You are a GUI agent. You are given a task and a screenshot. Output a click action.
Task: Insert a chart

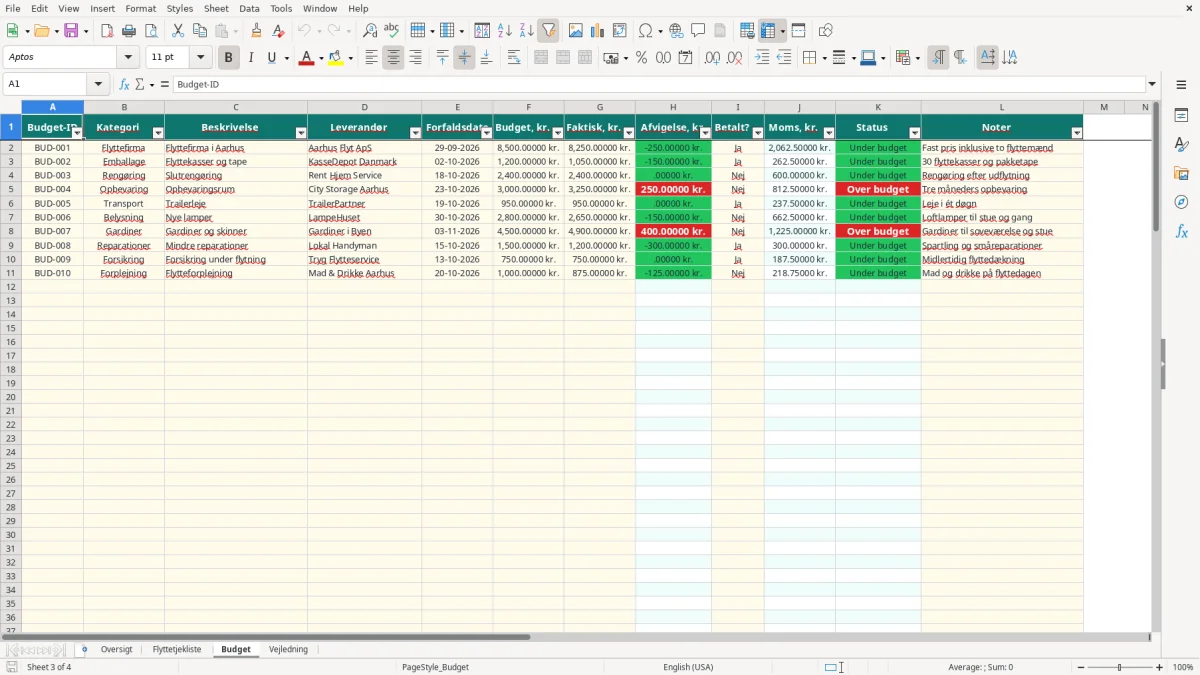(598, 31)
